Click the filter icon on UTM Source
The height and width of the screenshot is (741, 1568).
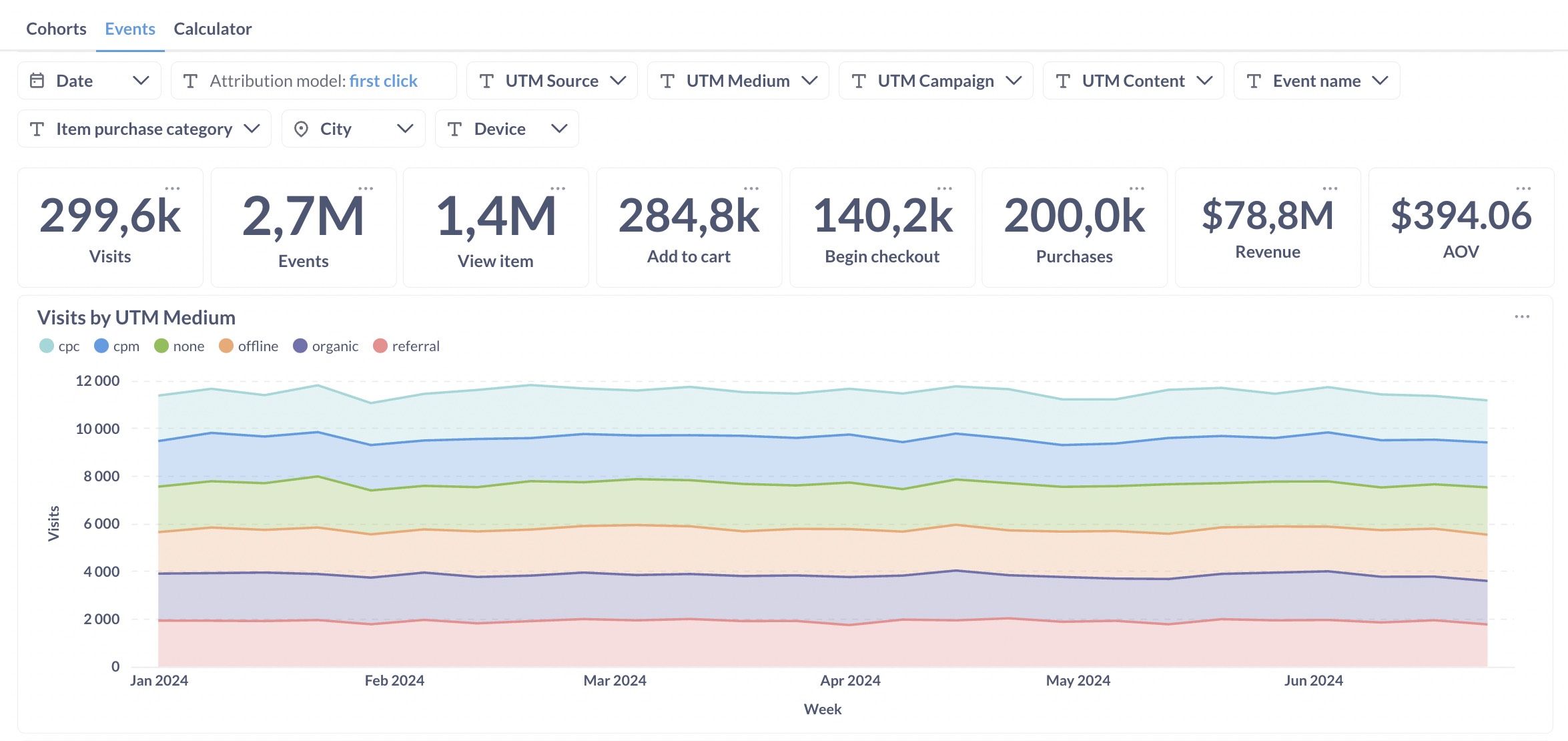click(x=486, y=80)
